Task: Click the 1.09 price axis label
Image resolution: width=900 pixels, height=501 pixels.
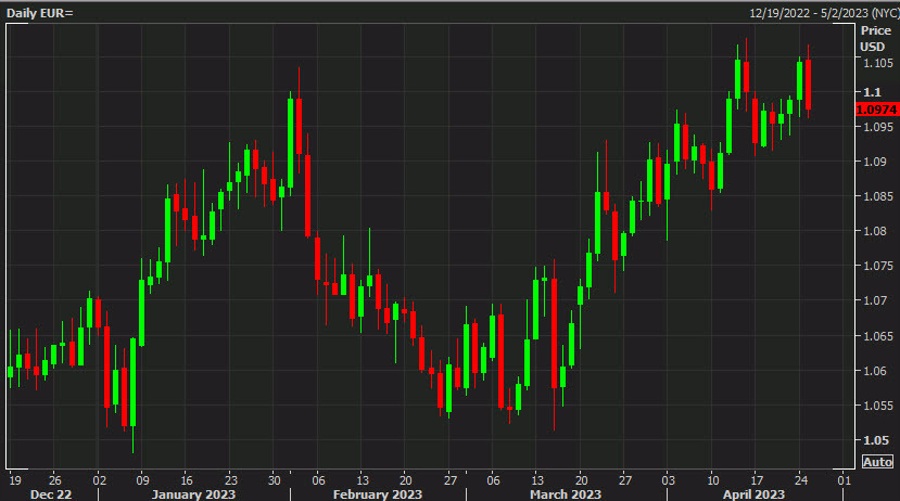Action: pyautogui.click(x=875, y=161)
